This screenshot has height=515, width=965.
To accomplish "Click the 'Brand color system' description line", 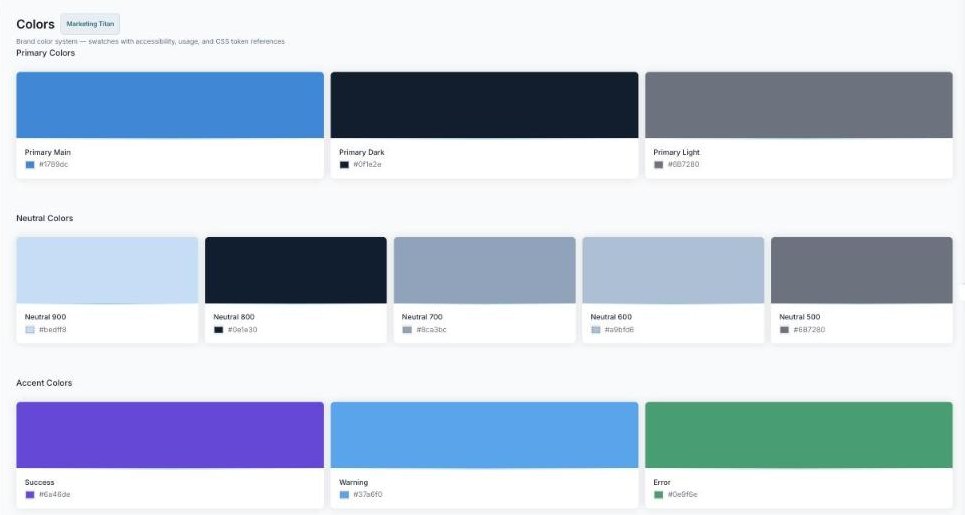I will 150,41.
